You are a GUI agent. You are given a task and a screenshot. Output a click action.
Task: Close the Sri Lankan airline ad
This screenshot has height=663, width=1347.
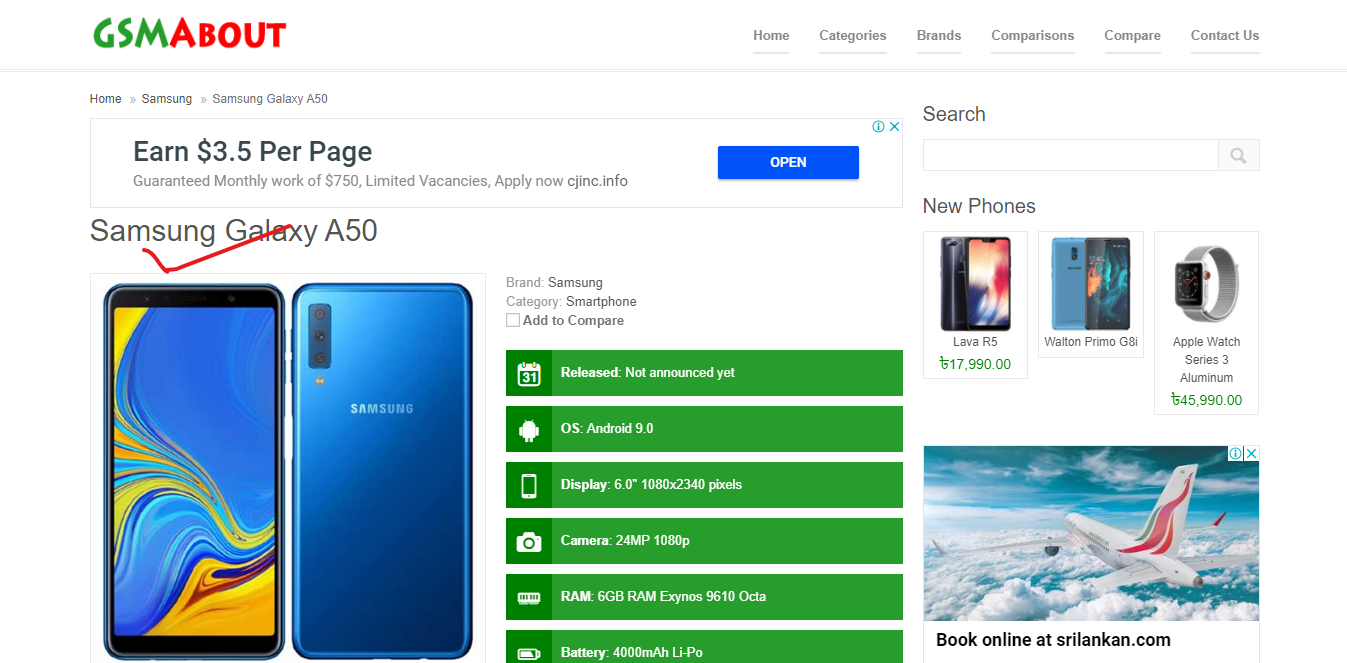click(x=1251, y=453)
